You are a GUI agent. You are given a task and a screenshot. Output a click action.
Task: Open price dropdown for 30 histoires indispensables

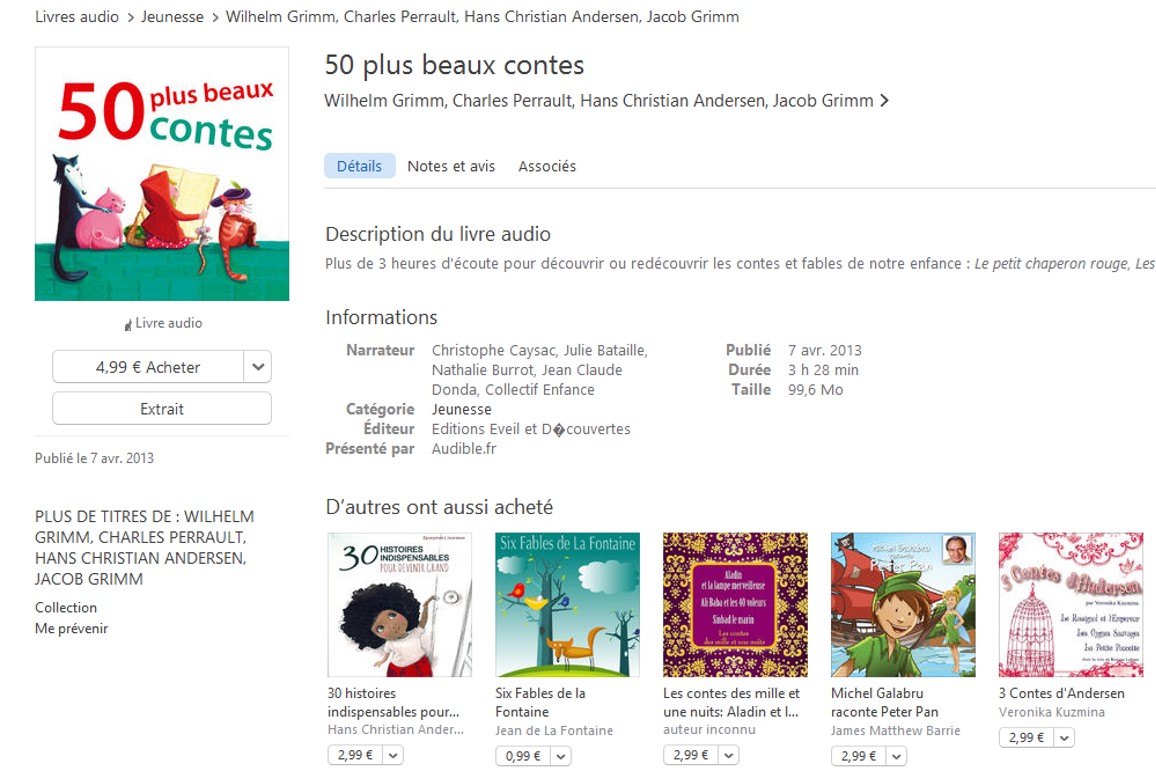[x=392, y=756]
